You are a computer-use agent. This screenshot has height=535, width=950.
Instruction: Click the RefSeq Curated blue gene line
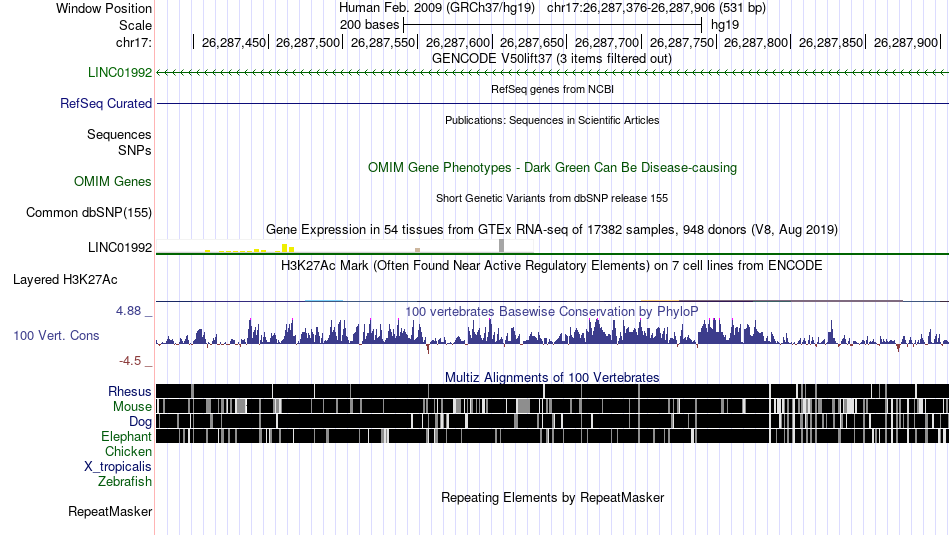click(553, 104)
